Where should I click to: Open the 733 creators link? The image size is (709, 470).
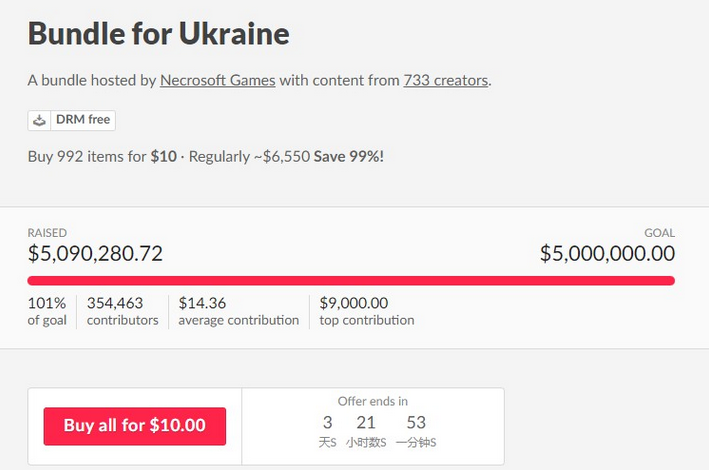point(445,80)
